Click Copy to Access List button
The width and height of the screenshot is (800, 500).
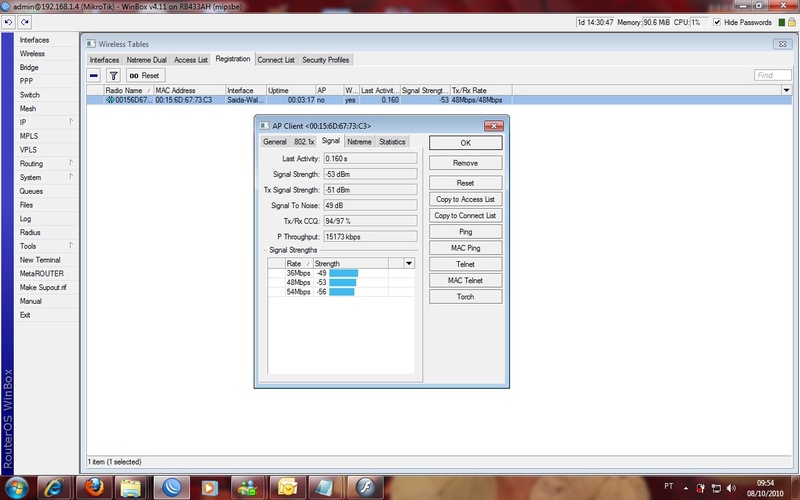465,199
